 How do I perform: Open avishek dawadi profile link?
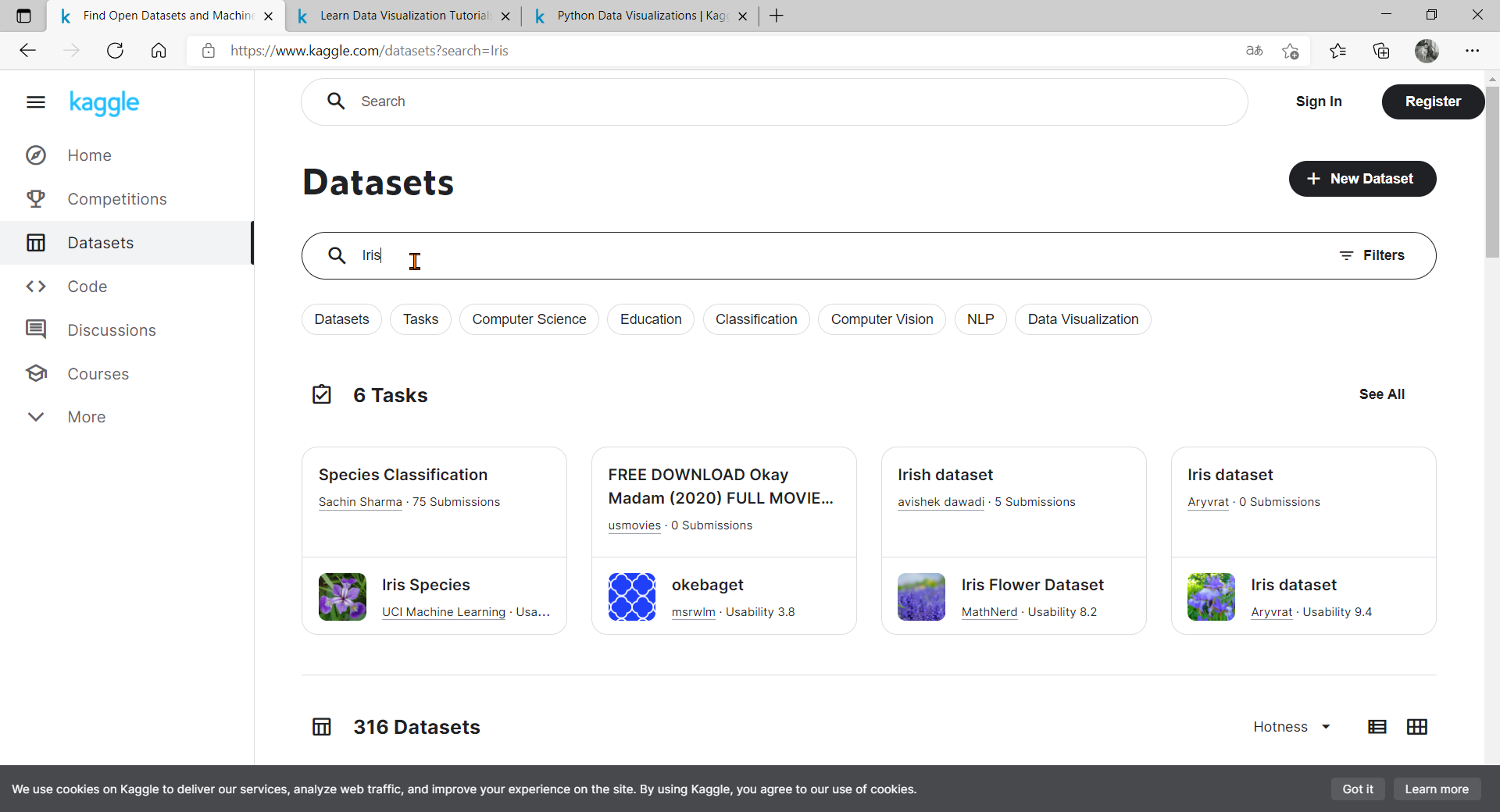point(941,502)
